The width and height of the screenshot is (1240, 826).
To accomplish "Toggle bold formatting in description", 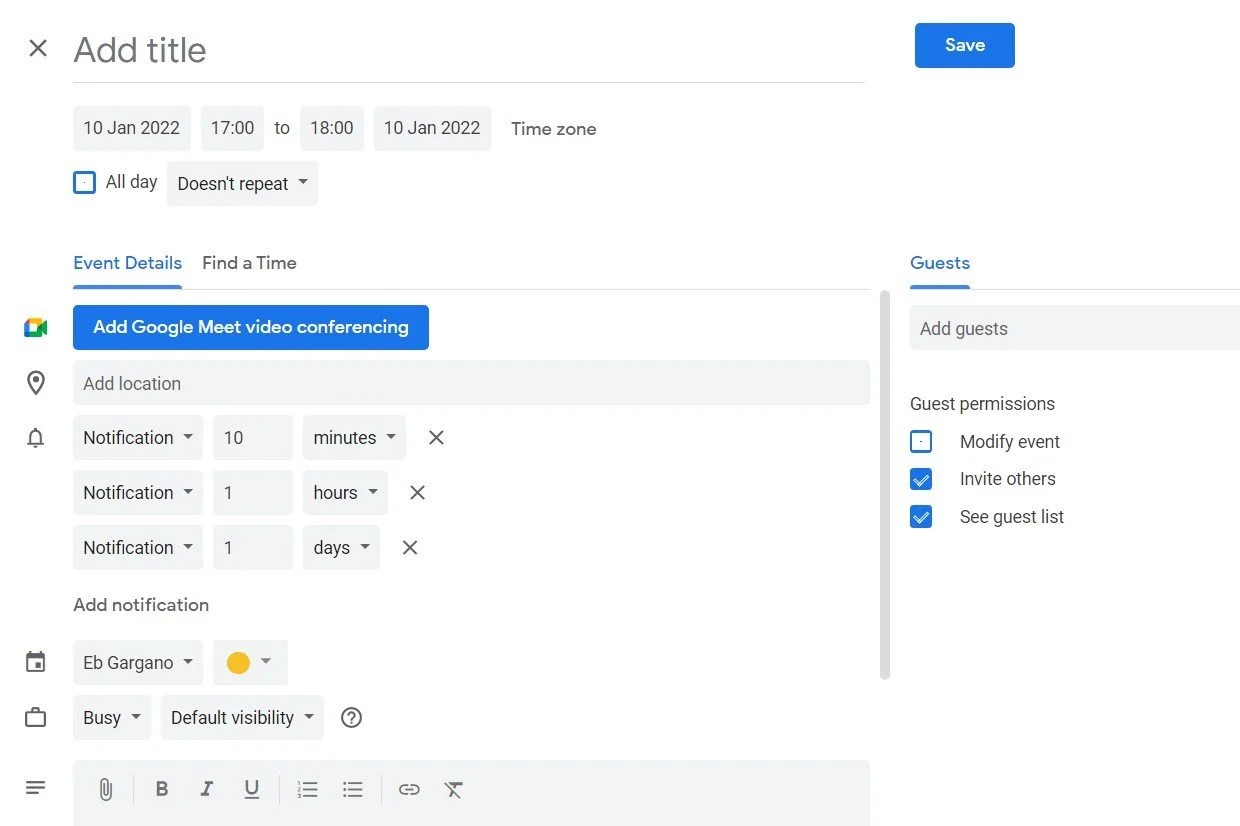I will point(161,790).
